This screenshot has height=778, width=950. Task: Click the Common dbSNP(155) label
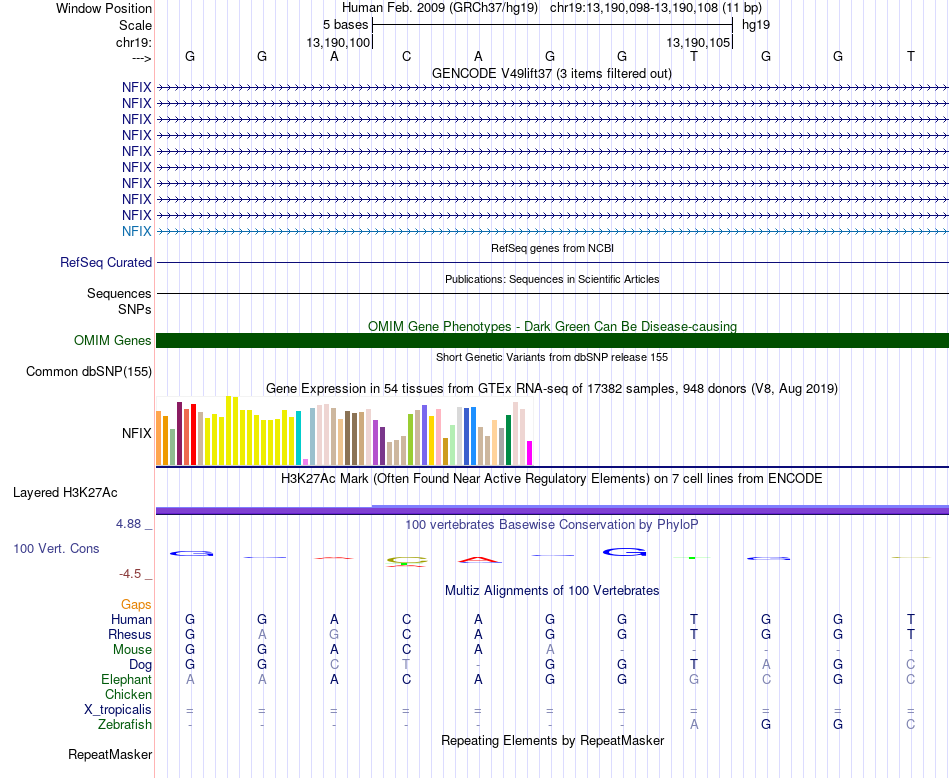pyautogui.click(x=89, y=371)
